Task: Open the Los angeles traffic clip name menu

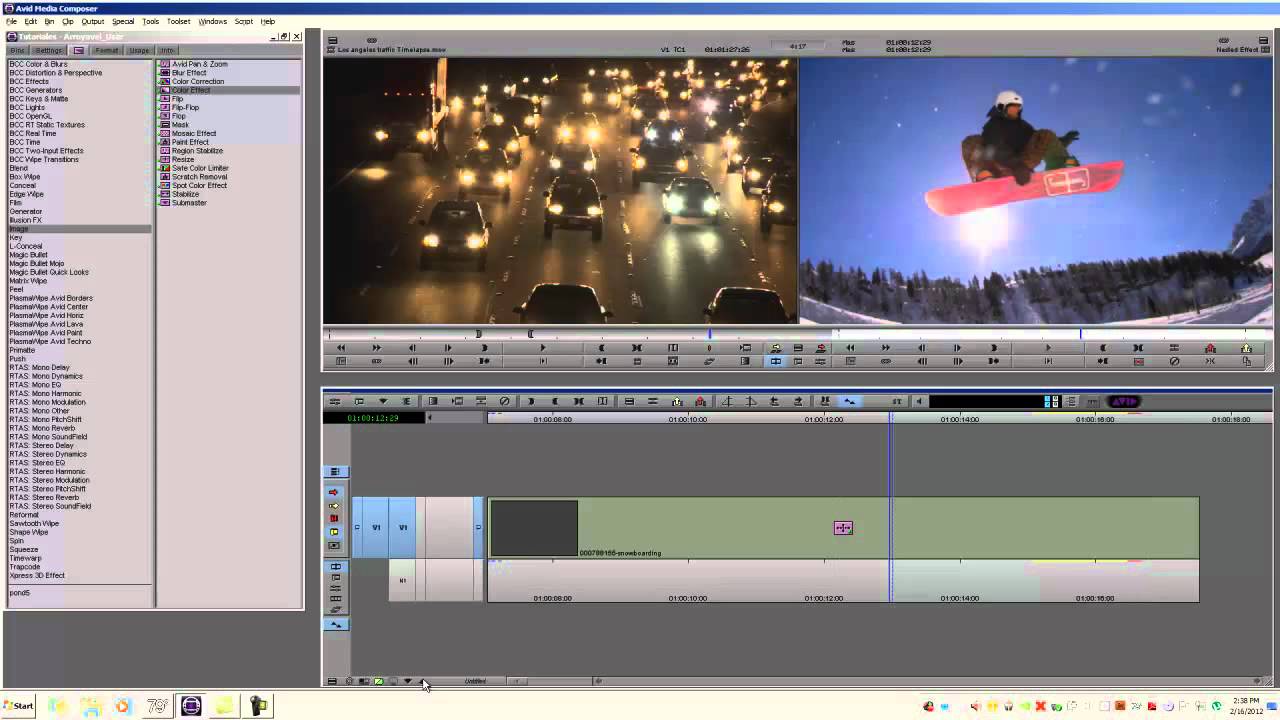Action: [391, 49]
